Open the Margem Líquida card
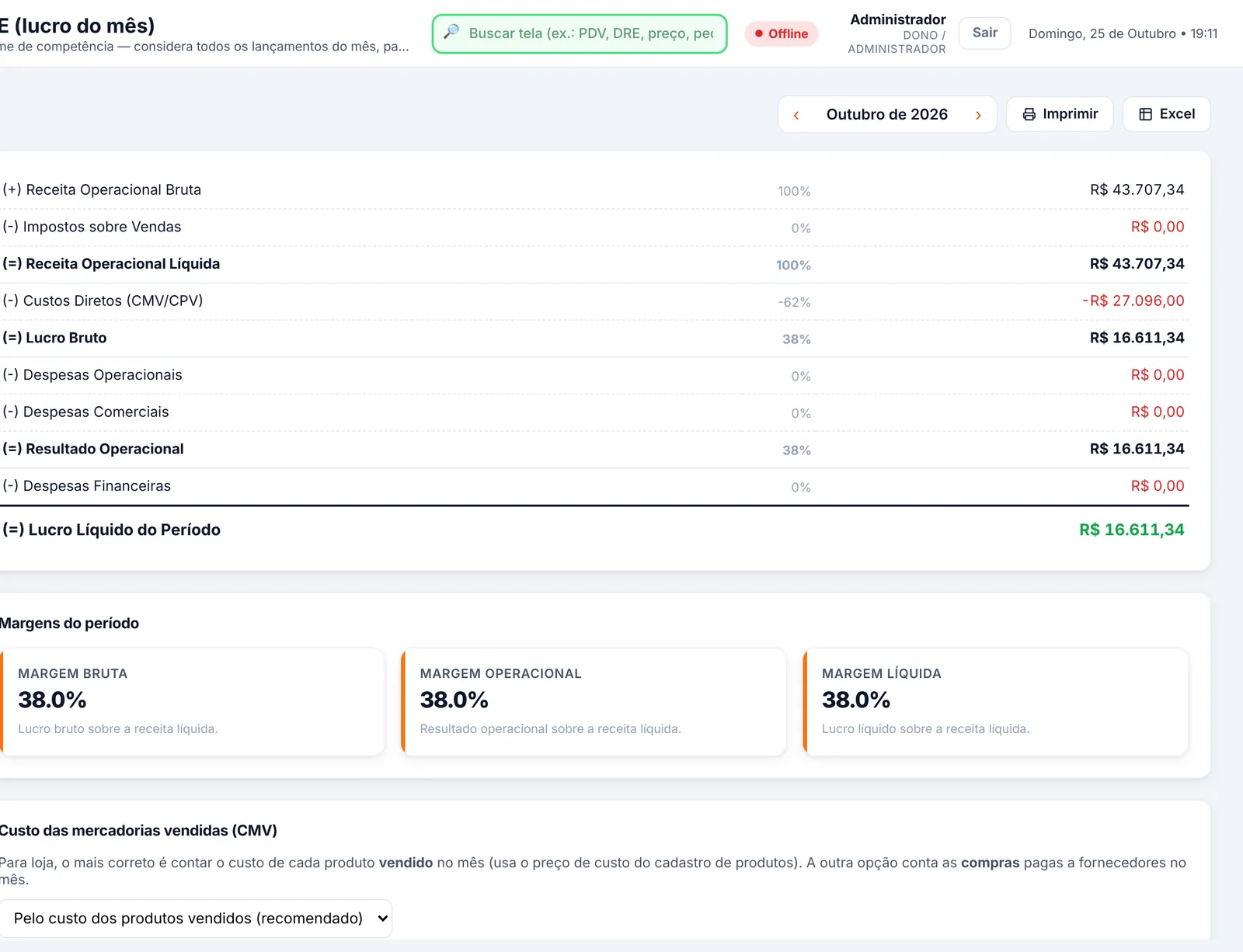The image size is (1243, 952). [995, 702]
